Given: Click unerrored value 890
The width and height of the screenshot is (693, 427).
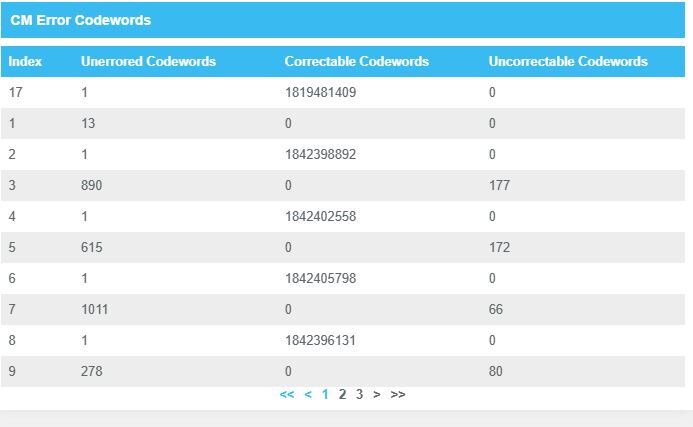Looking at the screenshot, I should pos(91,185).
